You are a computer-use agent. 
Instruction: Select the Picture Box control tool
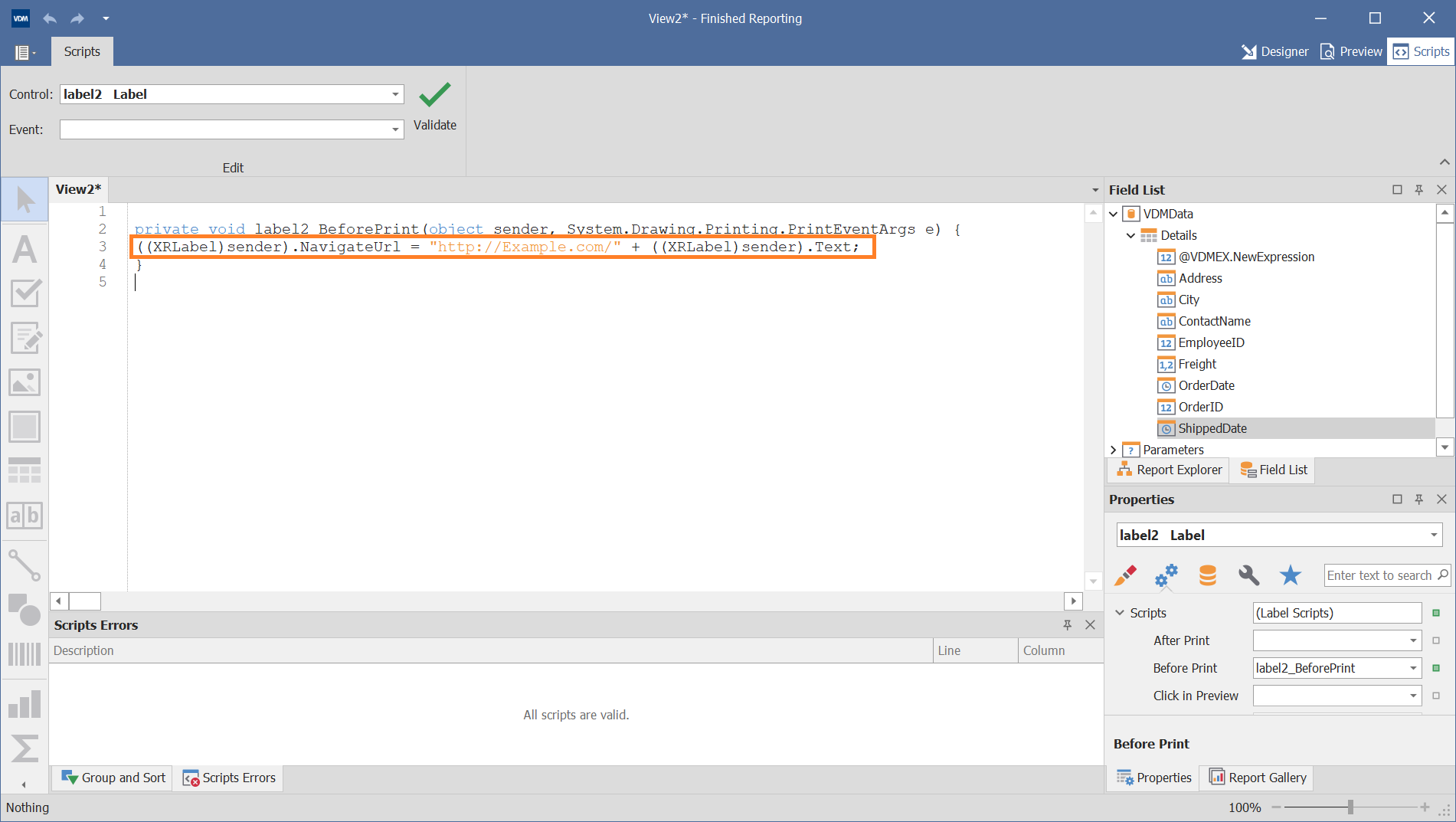[x=25, y=382]
